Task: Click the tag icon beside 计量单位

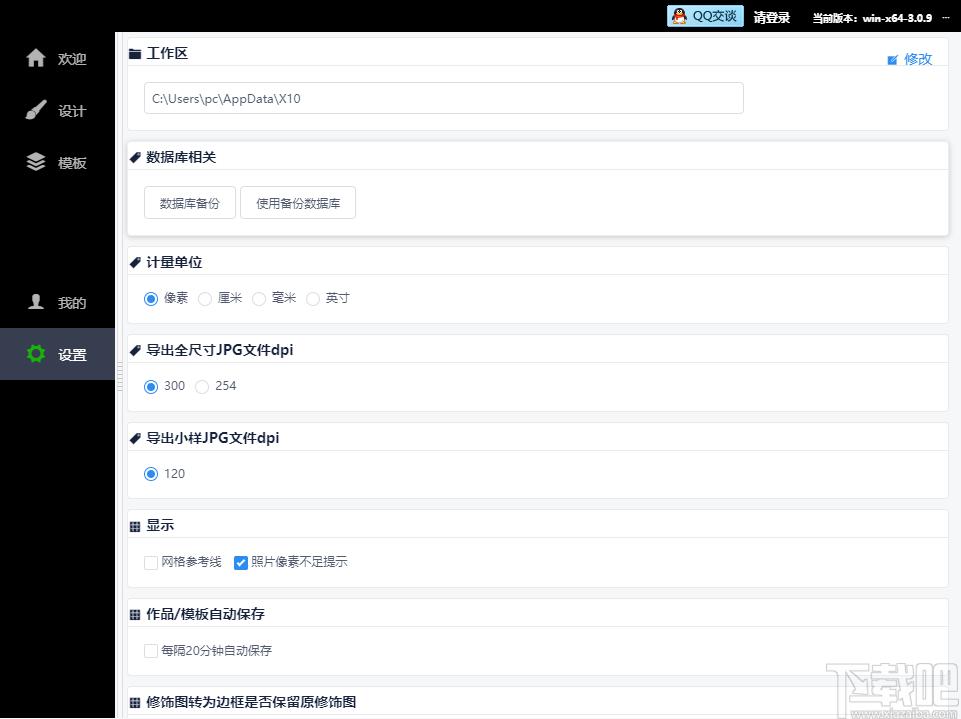Action: click(135, 263)
